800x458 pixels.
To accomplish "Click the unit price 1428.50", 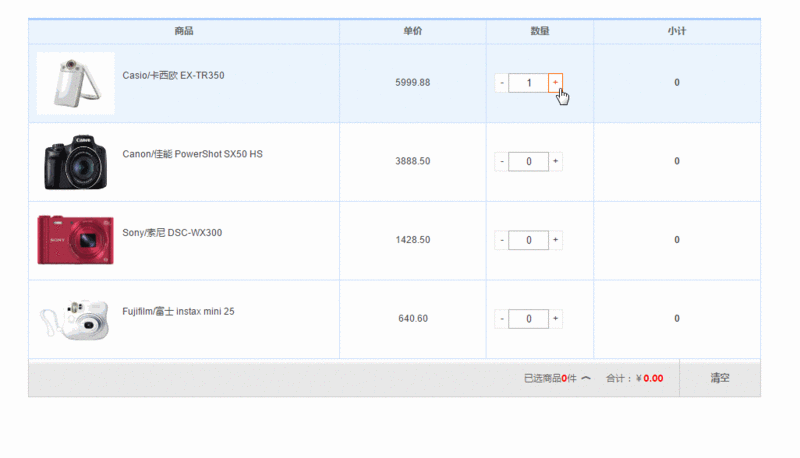I will click(413, 240).
